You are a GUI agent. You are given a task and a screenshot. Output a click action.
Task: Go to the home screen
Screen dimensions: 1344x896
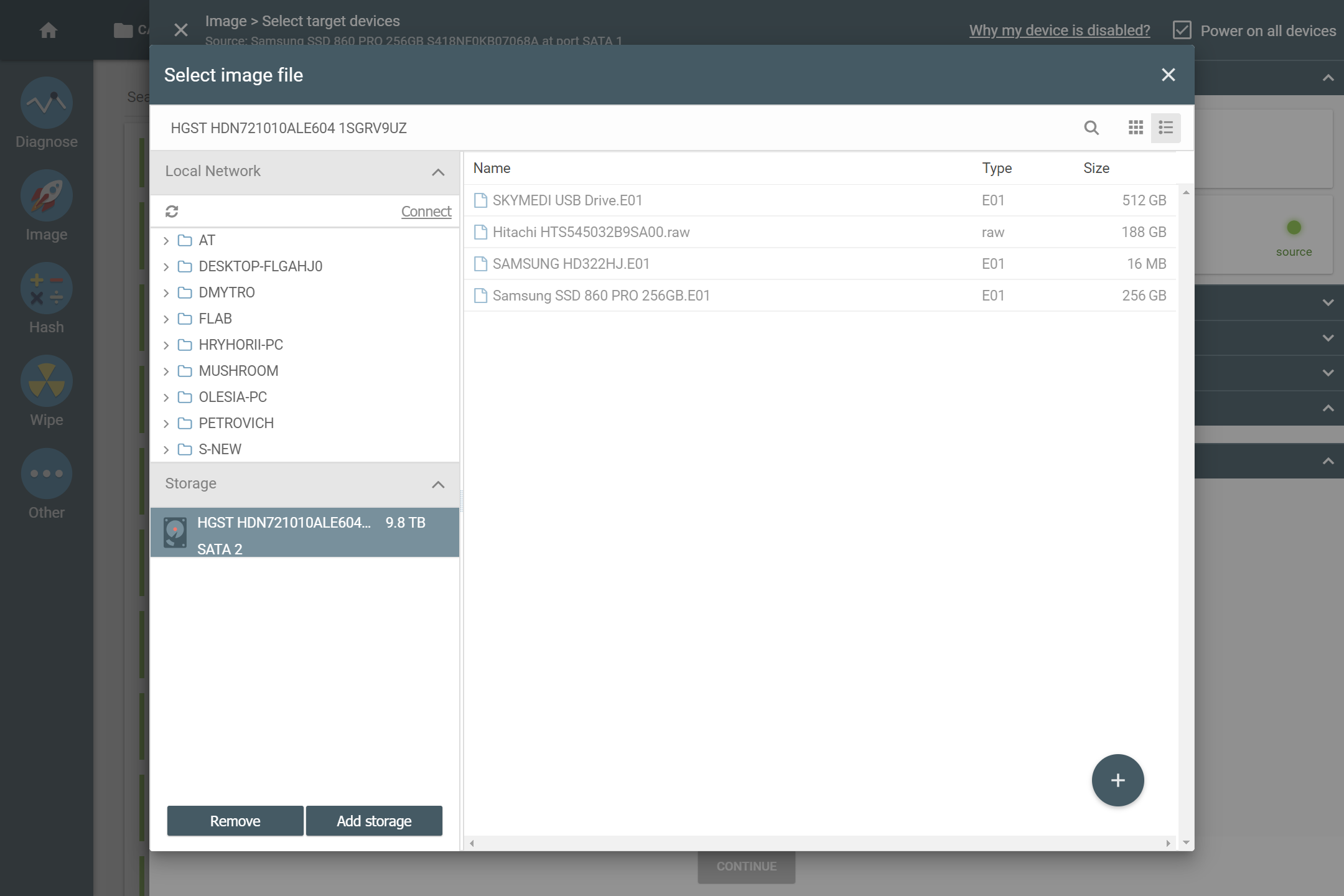(49, 30)
